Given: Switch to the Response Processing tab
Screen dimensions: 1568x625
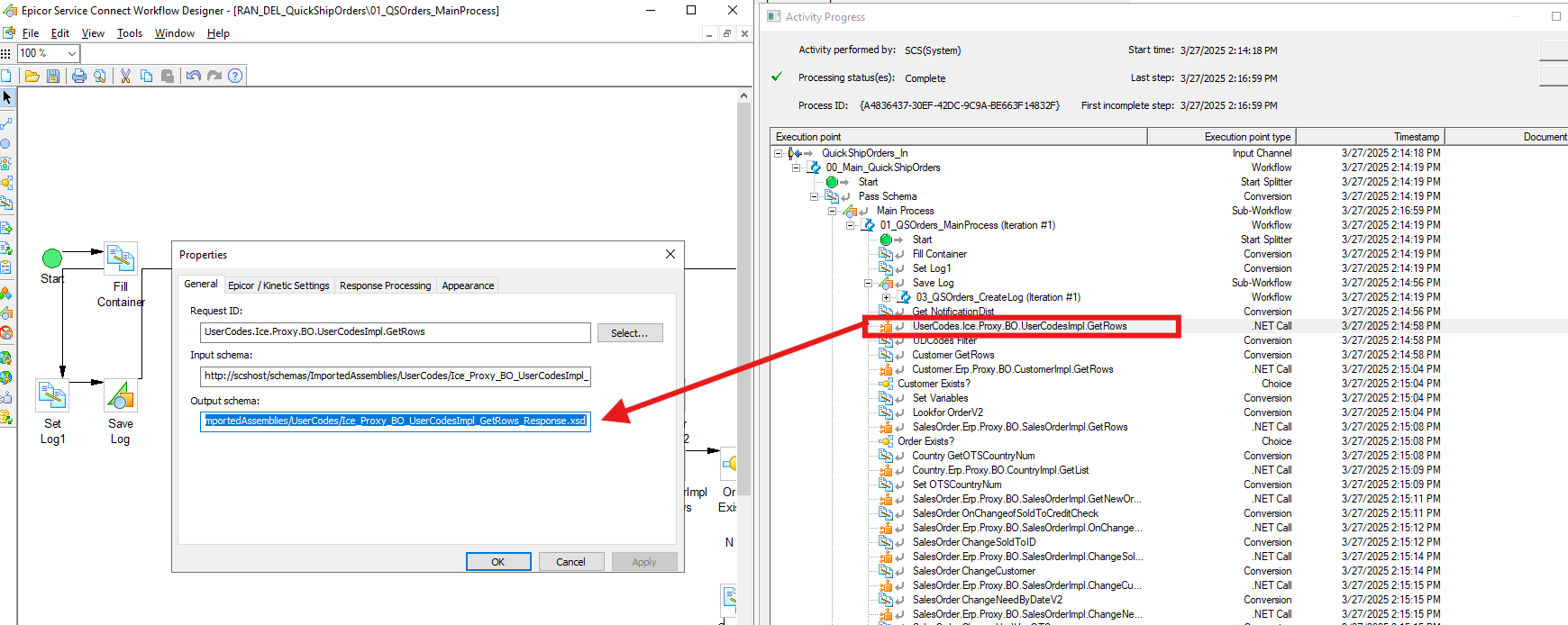Looking at the screenshot, I should pos(386,285).
